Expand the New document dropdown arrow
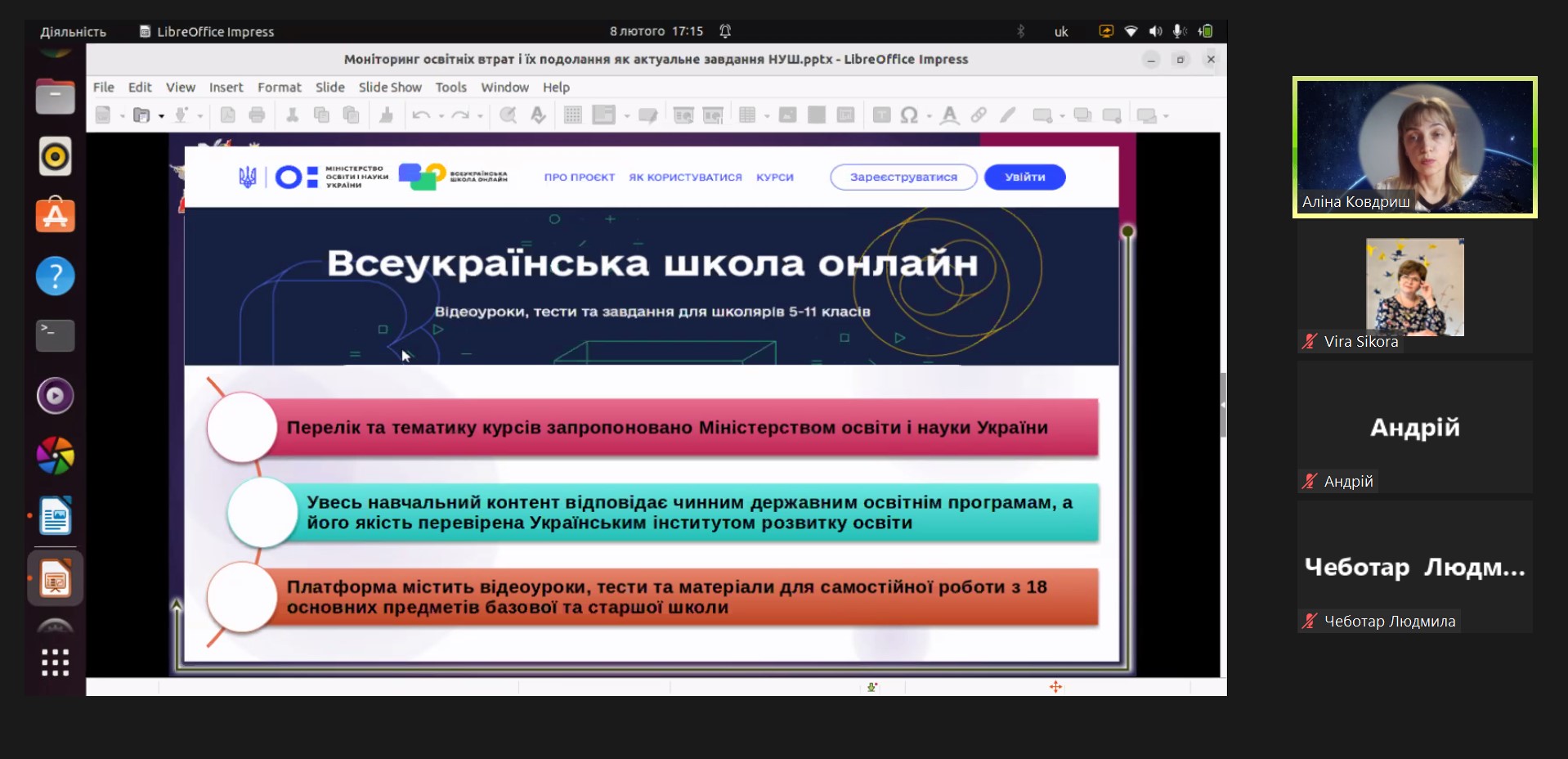 coord(122,116)
